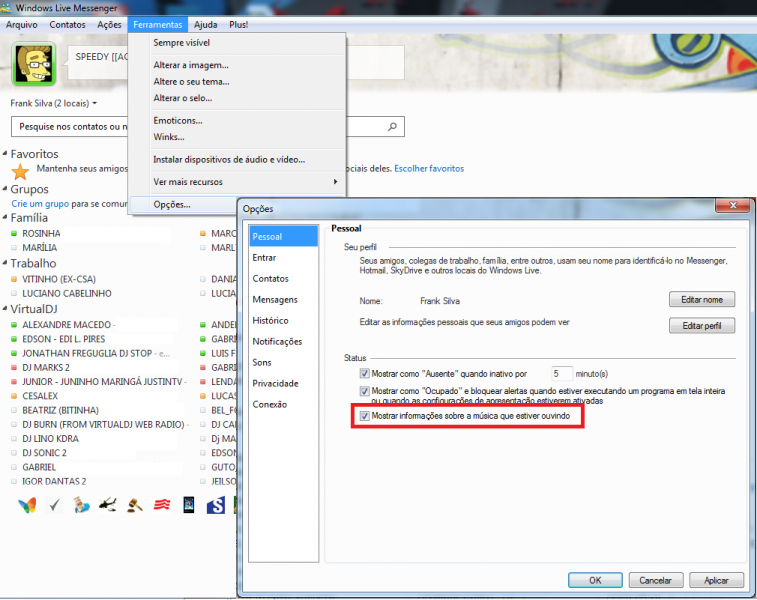
Task: Click the gray checkmark icon in bottom bar
Action: (x=54, y=505)
